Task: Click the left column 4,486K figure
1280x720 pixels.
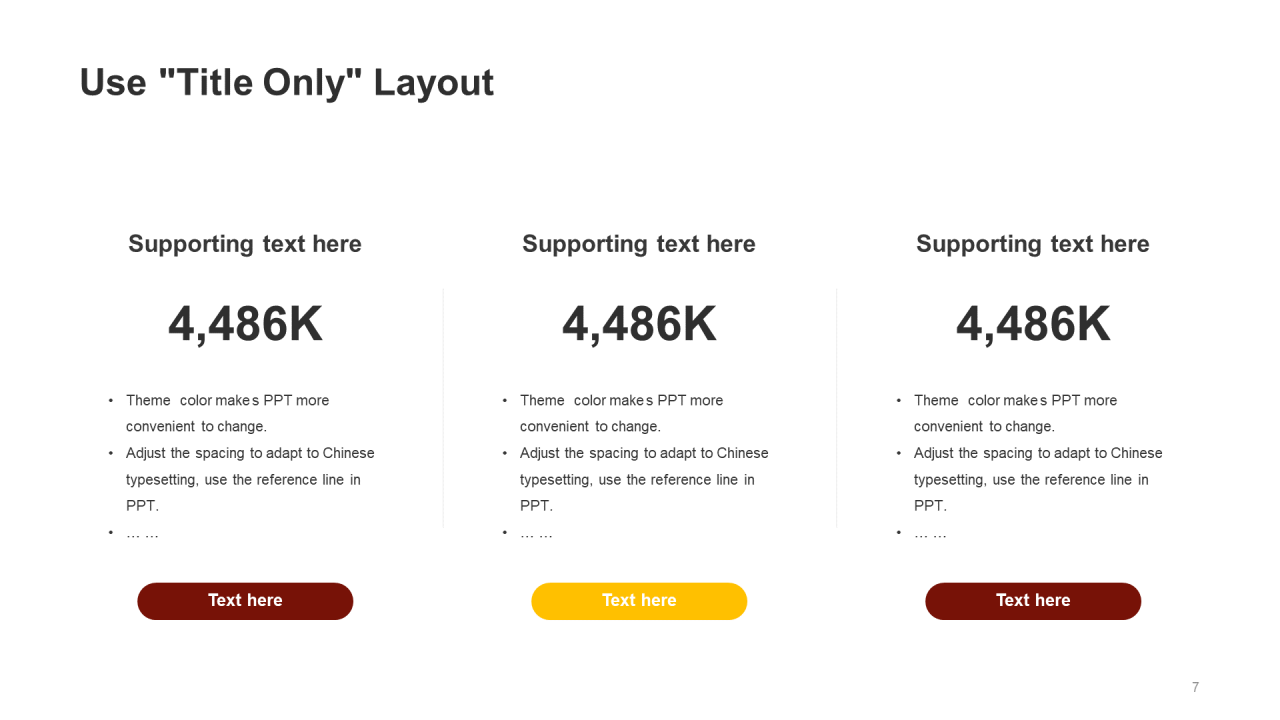Action: [x=245, y=324]
